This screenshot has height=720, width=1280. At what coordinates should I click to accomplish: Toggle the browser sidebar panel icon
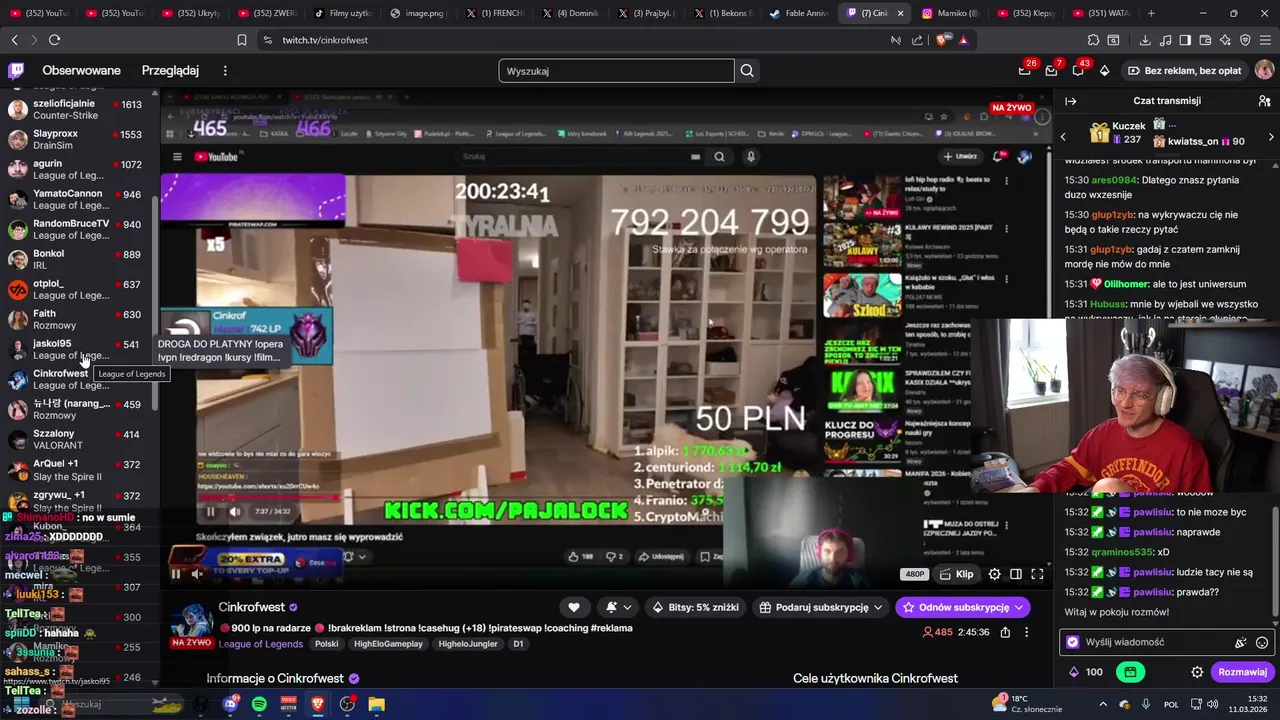pyautogui.click(x=1185, y=40)
